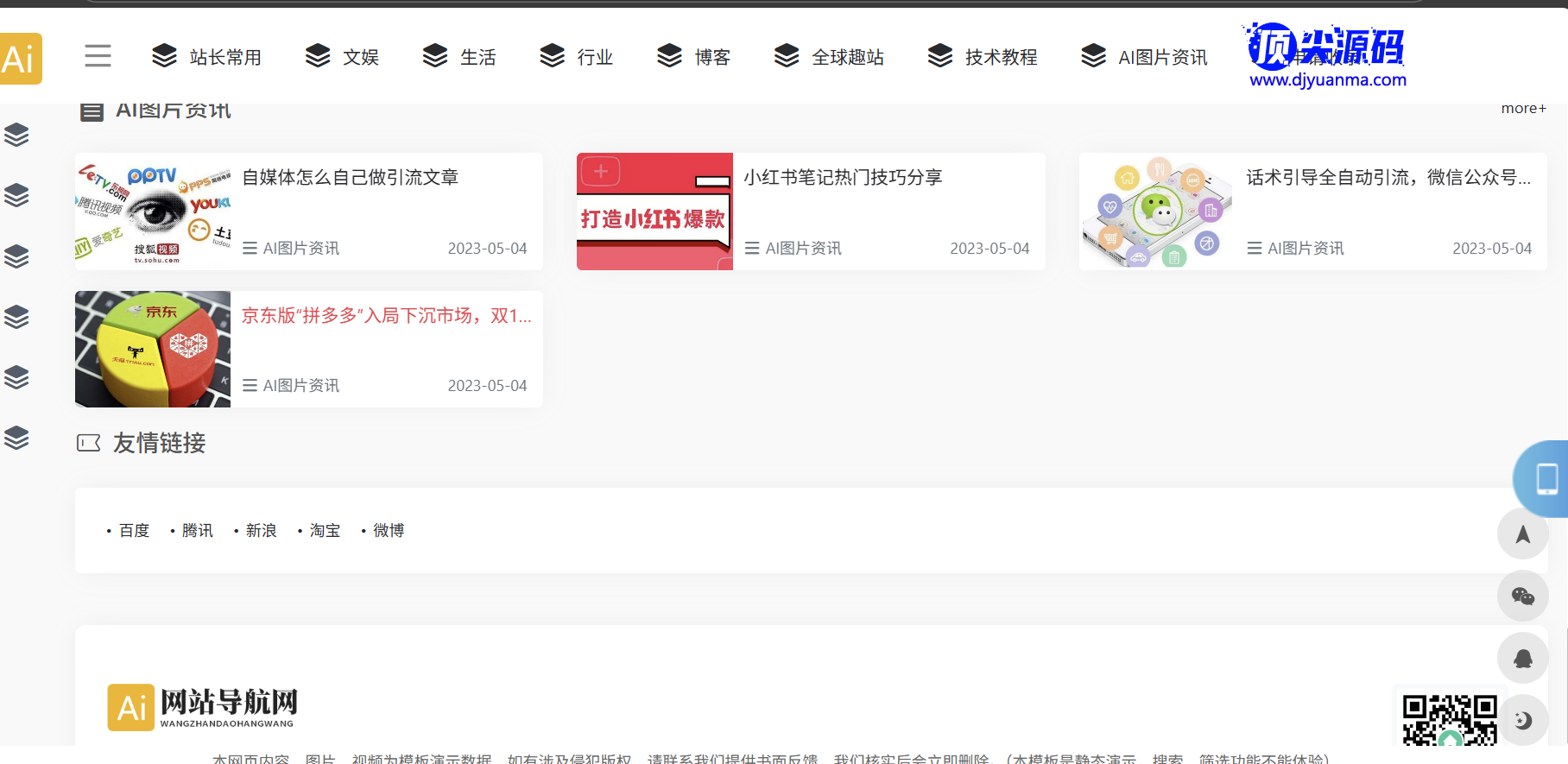Visit the 淘宝 friendly link
The image size is (1568, 764).
[x=325, y=531]
